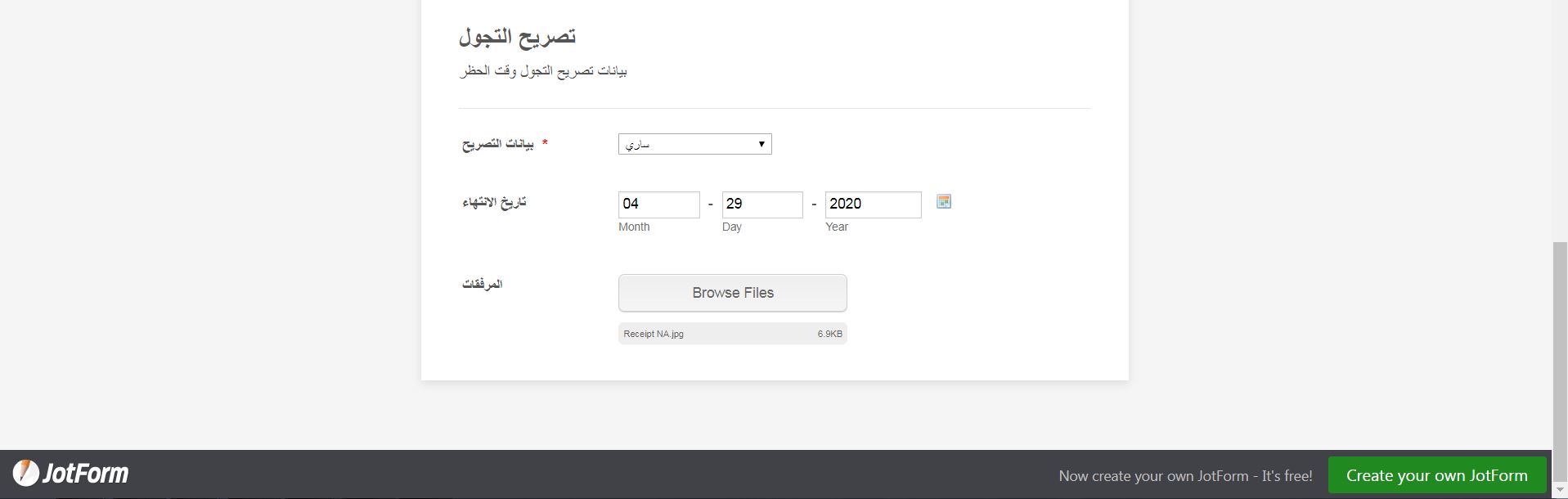
Task: Open the calendar date picker icon
Action: coord(943,202)
